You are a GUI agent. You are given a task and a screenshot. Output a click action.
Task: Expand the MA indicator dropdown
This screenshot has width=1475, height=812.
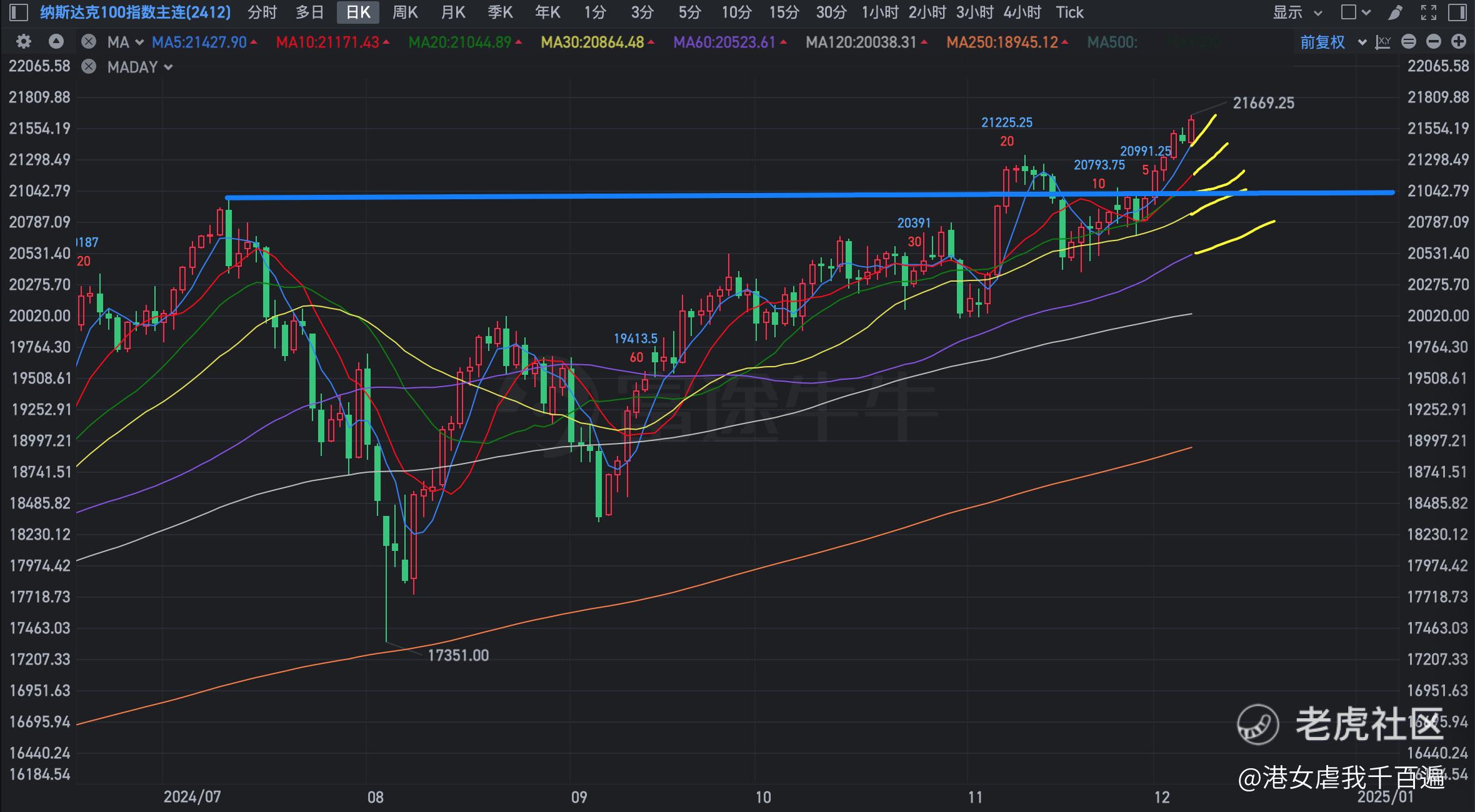coord(139,42)
